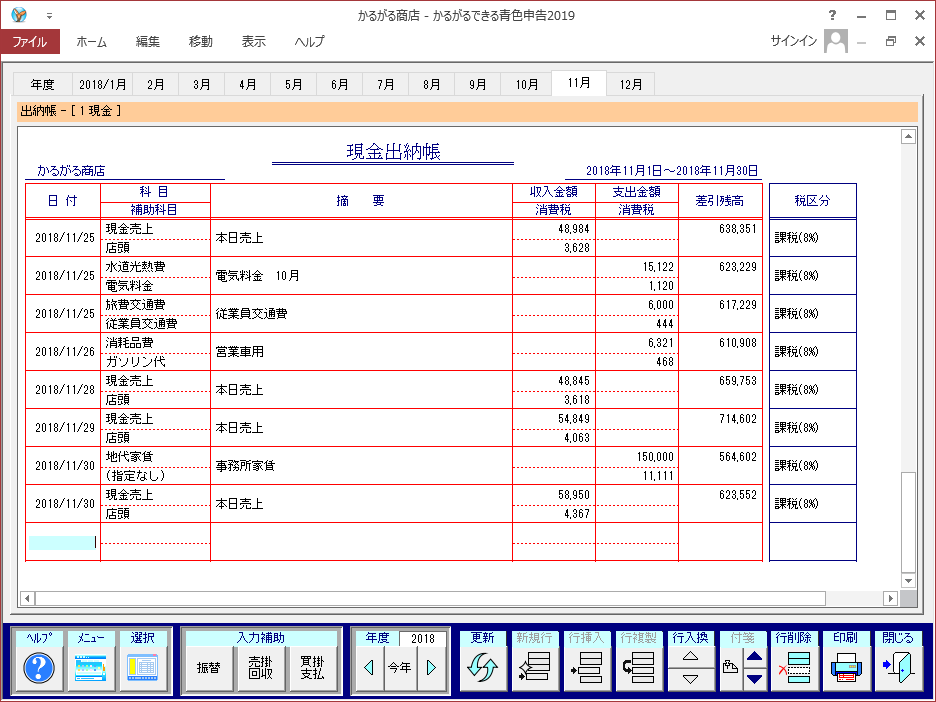Switch to the 8月 tab

click(x=432, y=85)
